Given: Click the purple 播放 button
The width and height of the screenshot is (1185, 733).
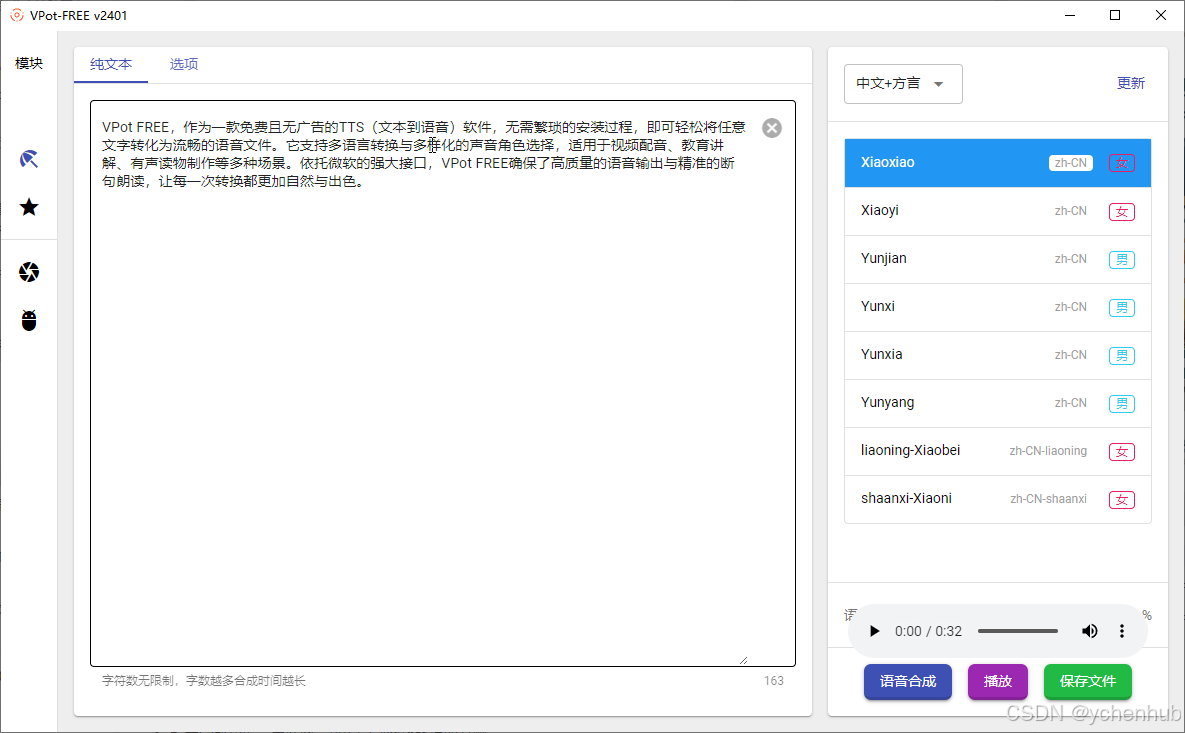Looking at the screenshot, I should point(998,682).
